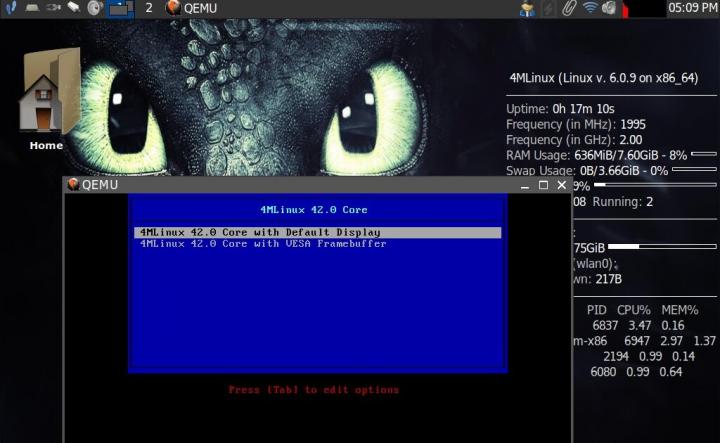
Task: Switch to workspace 1 in pager
Action: (120, 8)
